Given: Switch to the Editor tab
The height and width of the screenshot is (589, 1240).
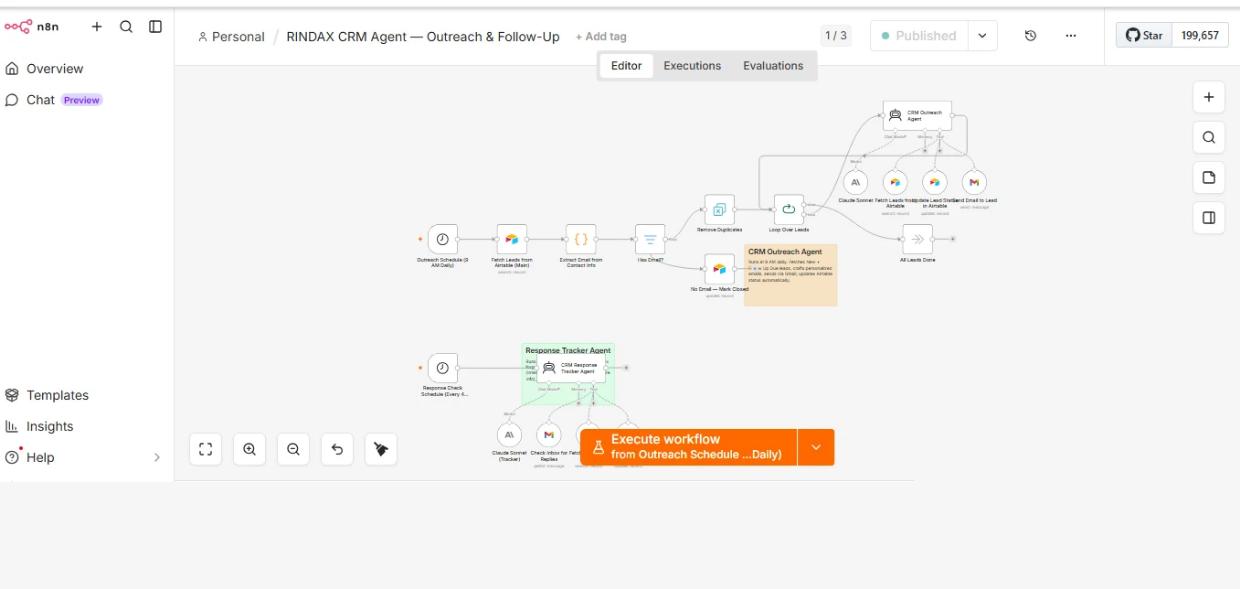Looking at the screenshot, I should [x=626, y=66].
